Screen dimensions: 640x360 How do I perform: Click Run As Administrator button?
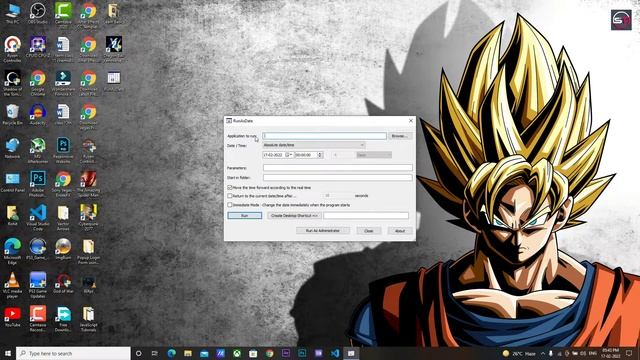(323, 231)
